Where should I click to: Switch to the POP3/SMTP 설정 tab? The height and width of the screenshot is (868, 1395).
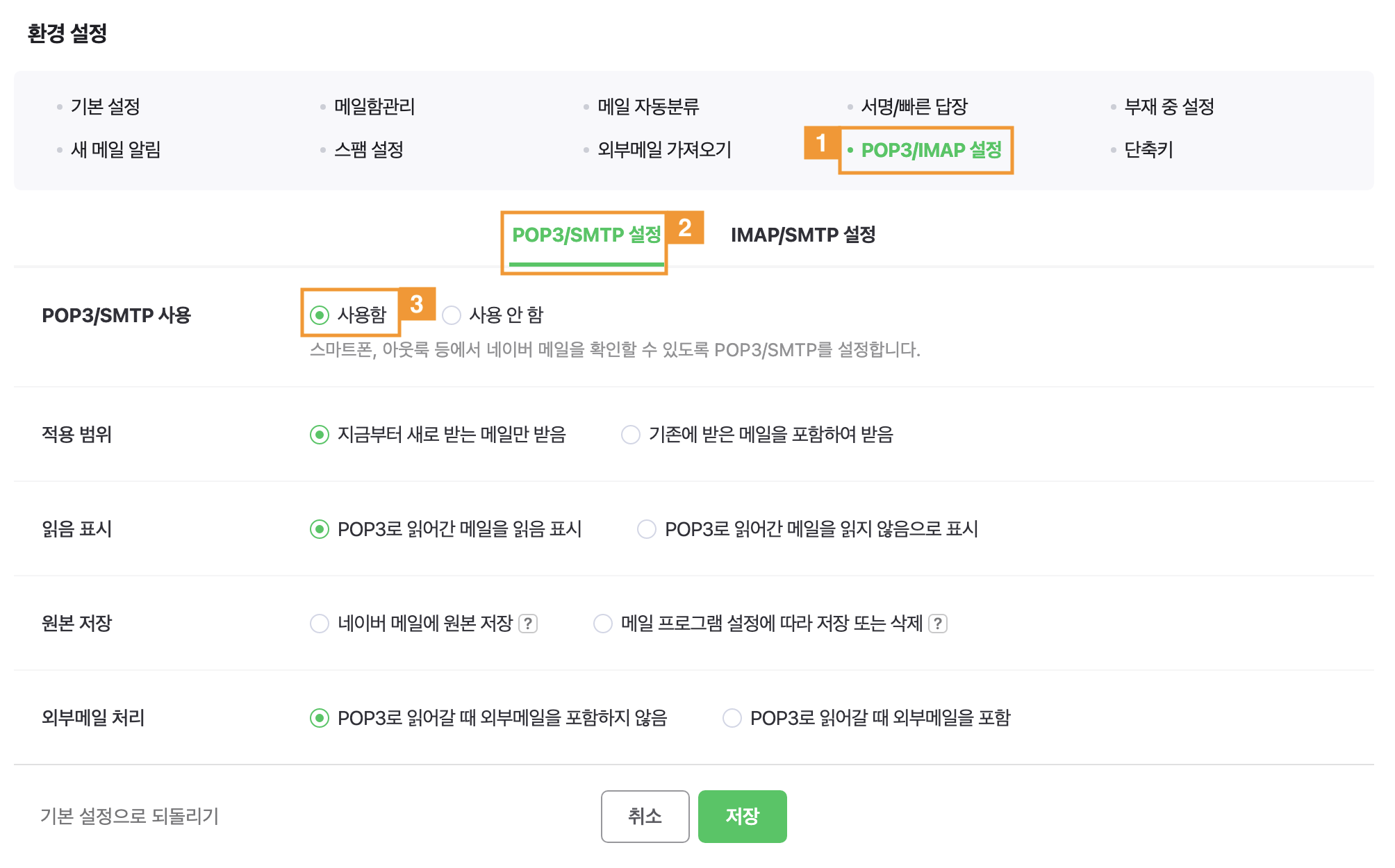[586, 235]
